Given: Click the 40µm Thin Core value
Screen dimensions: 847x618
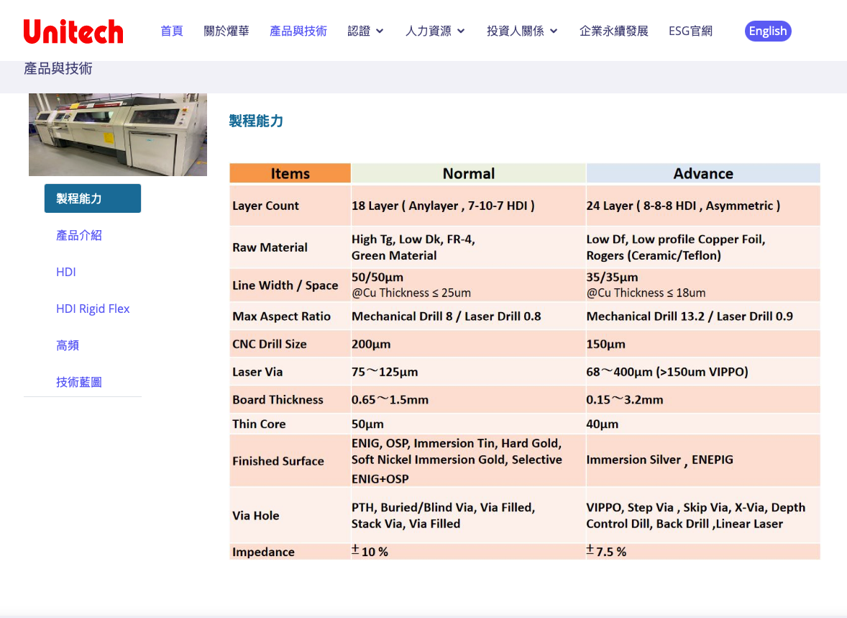Looking at the screenshot, I should click(x=602, y=424).
